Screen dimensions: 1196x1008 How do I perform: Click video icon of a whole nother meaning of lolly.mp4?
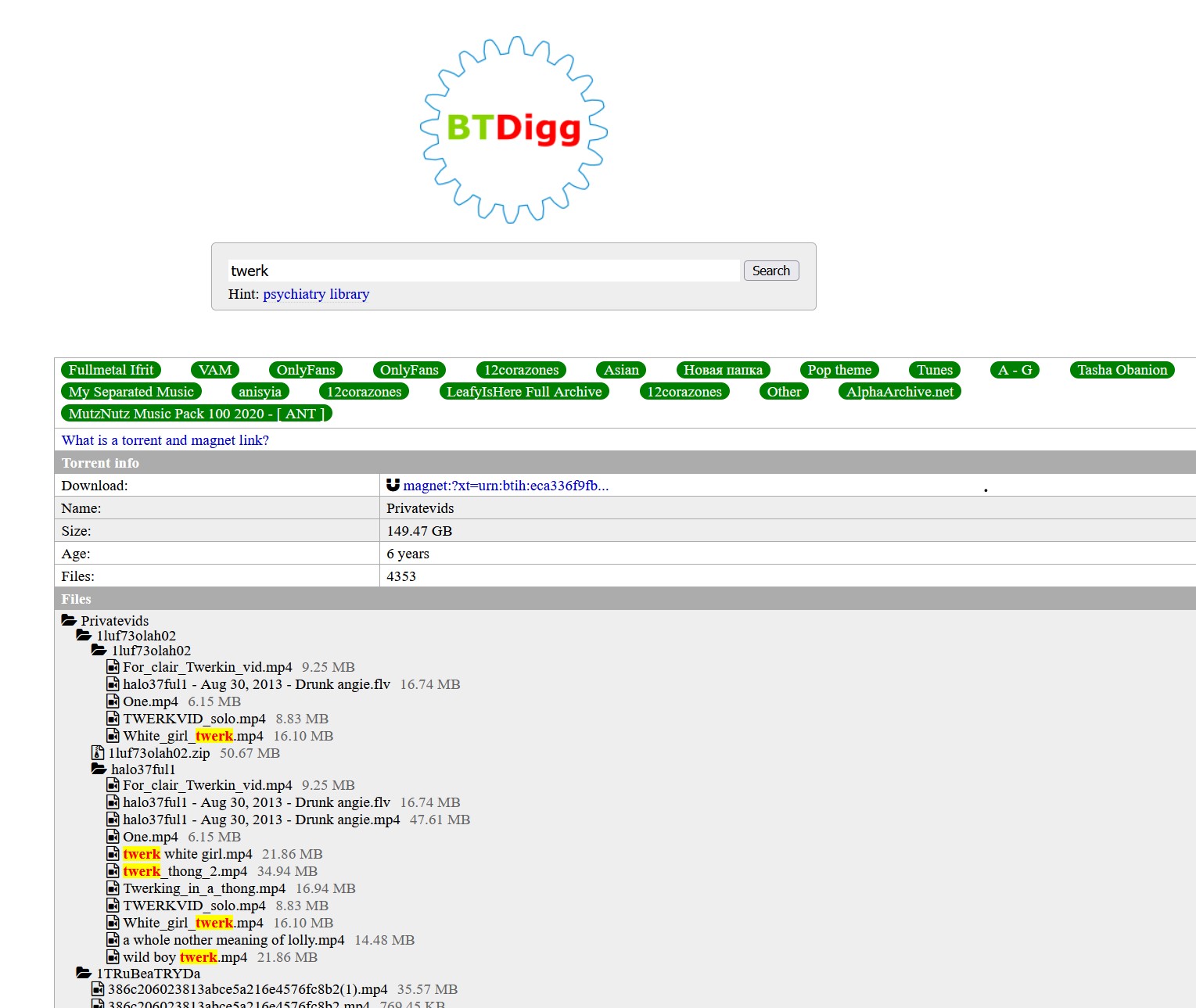(x=113, y=940)
